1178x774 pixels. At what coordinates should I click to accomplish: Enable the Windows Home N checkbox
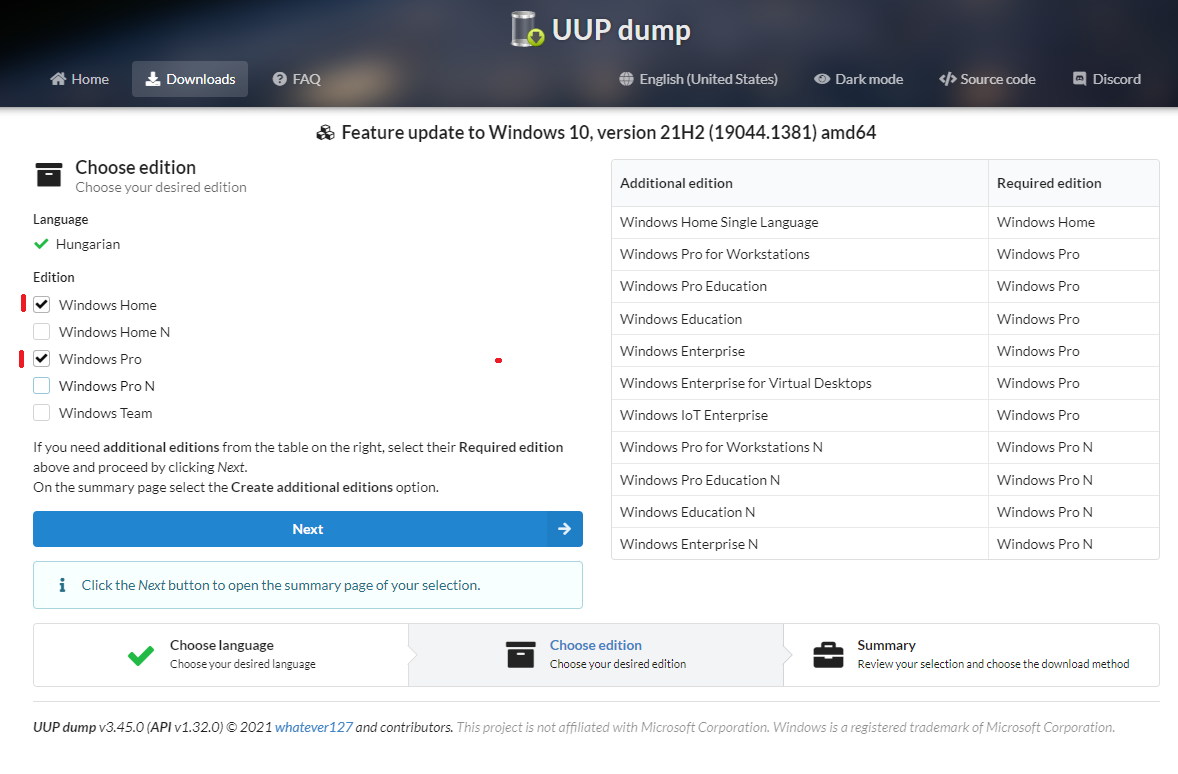(x=41, y=331)
